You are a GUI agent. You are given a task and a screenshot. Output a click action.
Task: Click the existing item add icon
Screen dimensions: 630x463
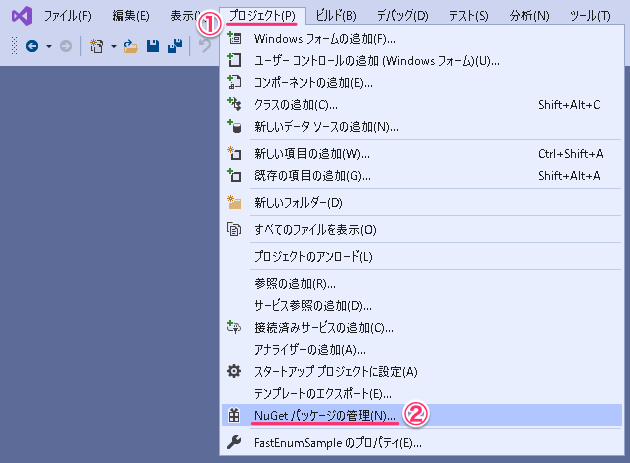point(234,175)
